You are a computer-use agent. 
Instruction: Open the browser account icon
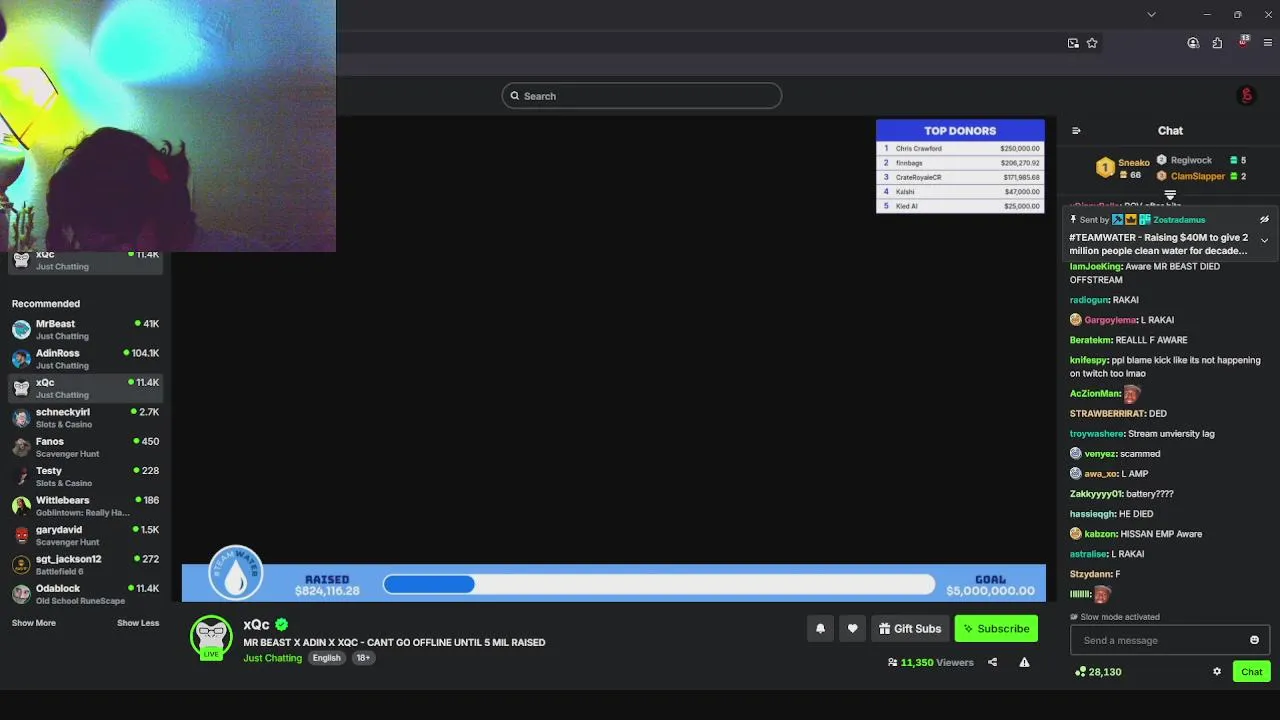point(1193,43)
